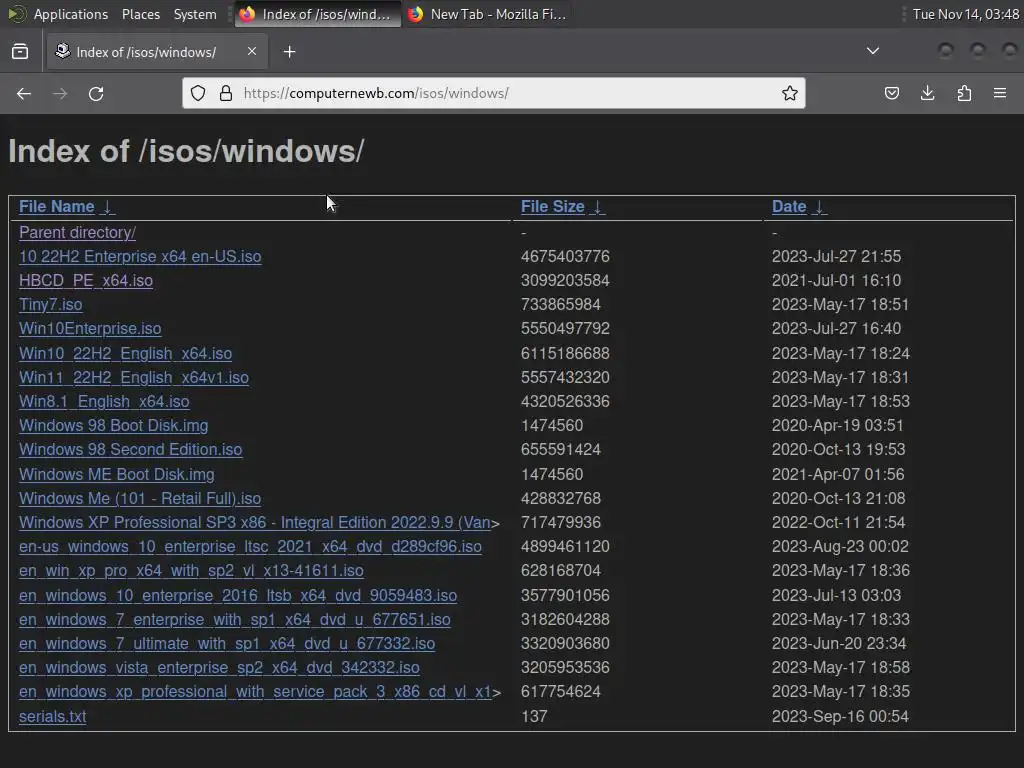Click the Date column header link
The image size is (1024, 768).
[x=789, y=207]
